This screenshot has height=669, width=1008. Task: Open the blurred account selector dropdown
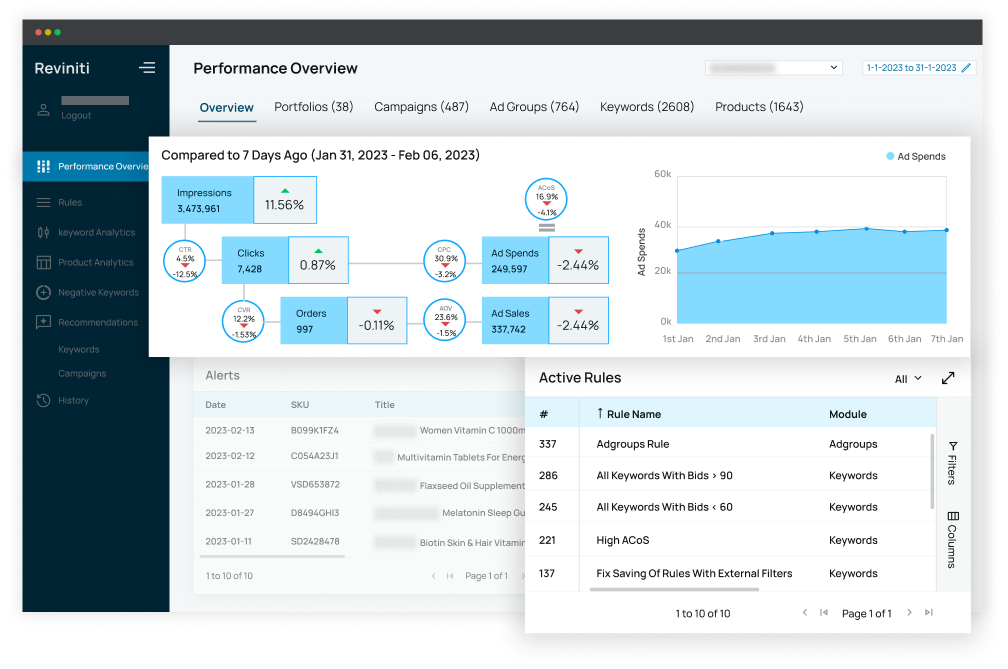[774, 67]
